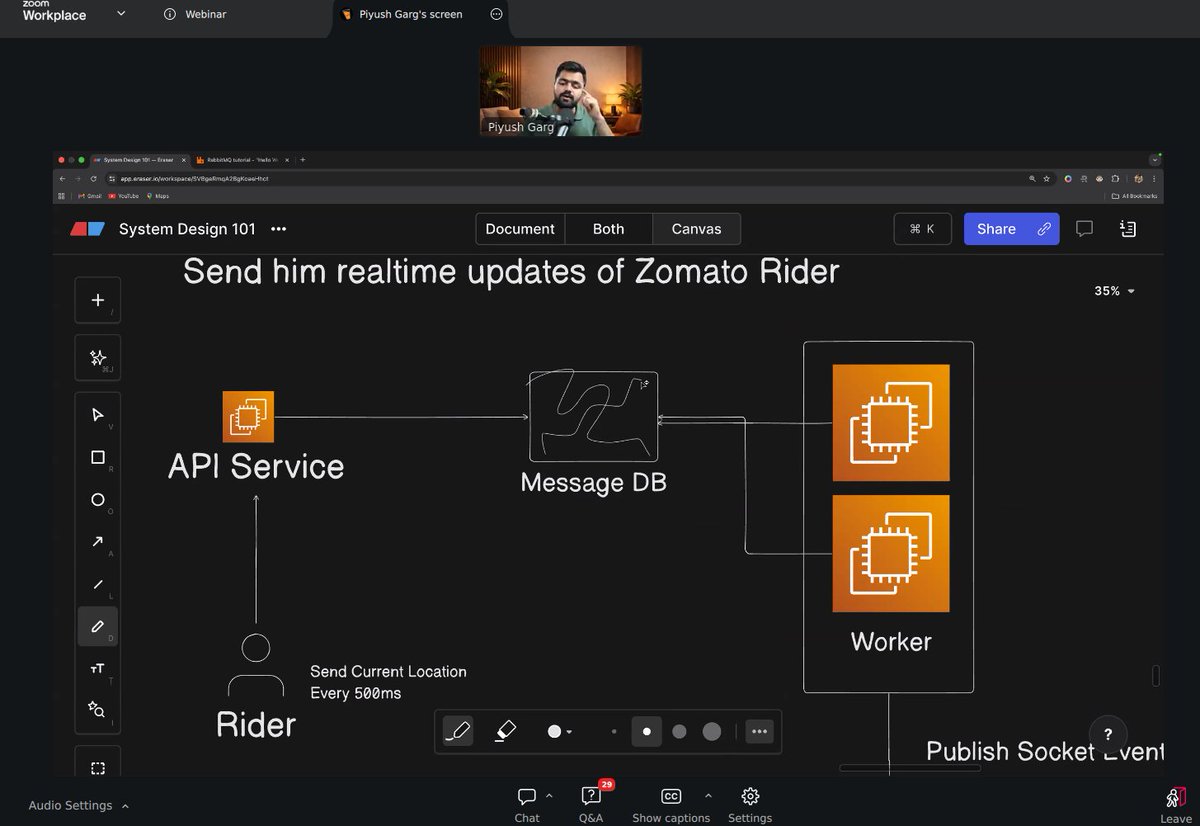Open the ⌘K command palette button
Image resolution: width=1200 pixels, height=826 pixels.
(922, 229)
